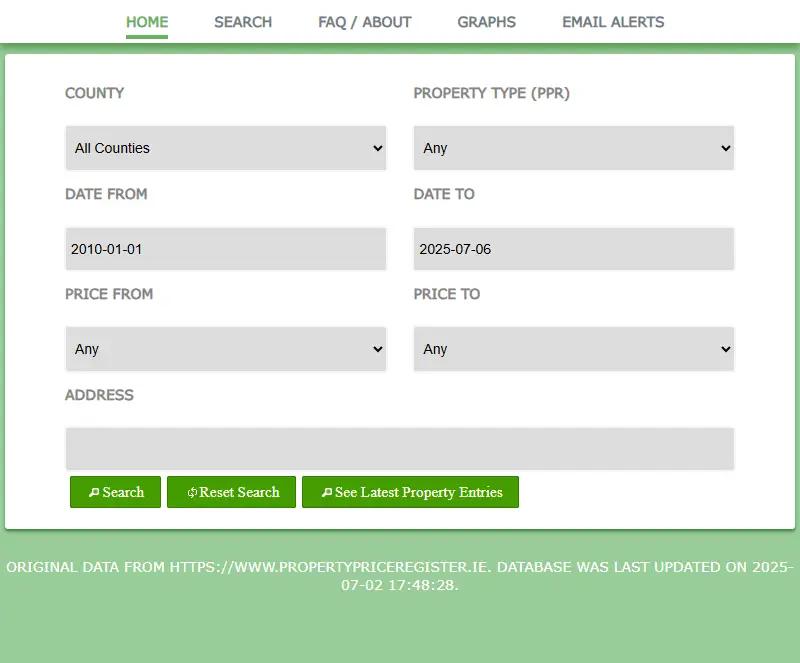Click magnifier icon on See Latest Property Entries
The width and height of the screenshot is (800, 663).
[x=327, y=493]
